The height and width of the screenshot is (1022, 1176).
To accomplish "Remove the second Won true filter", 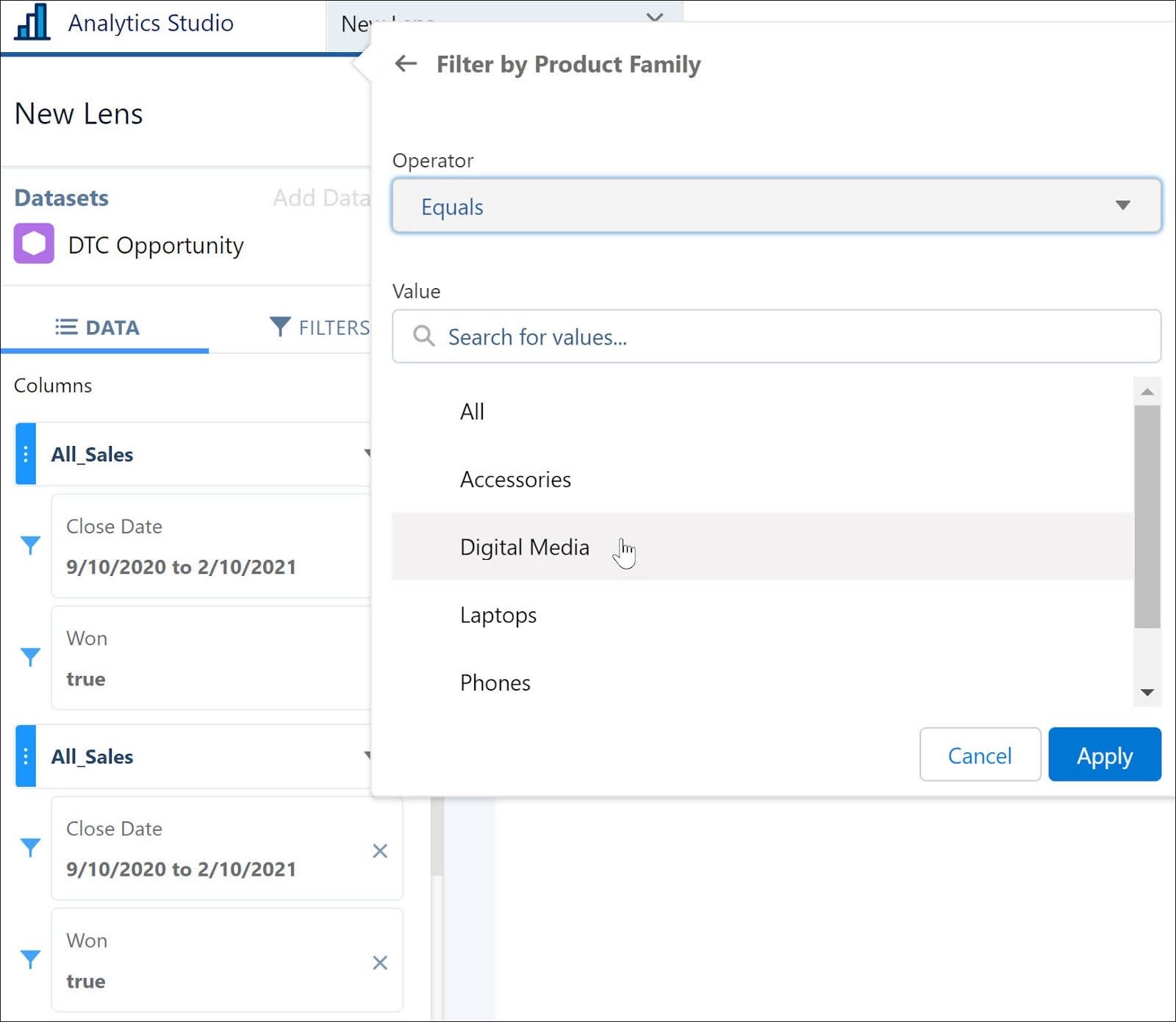I will (x=380, y=962).
